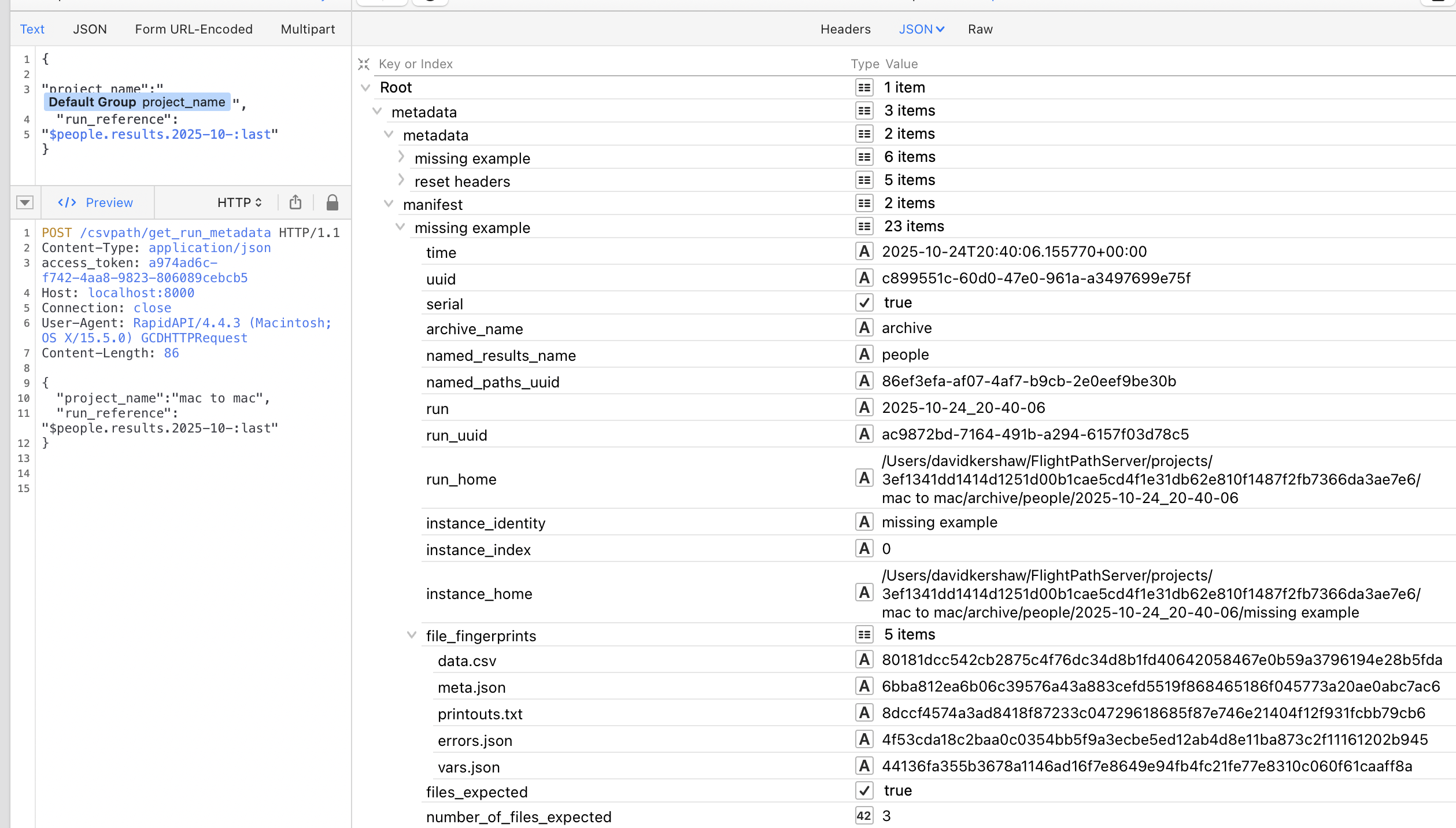Image resolution: width=1456 pixels, height=828 pixels.
Task: Click the Default Group project_name variable
Action: coord(137,102)
